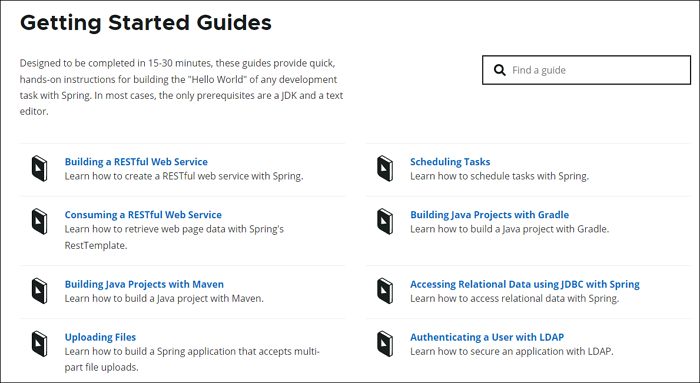This screenshot has width=700, height=383.
Task: Click the book icon beside Accessing Relational Data using JDBC
Action: pyautogui.click(x=385, y=291)
